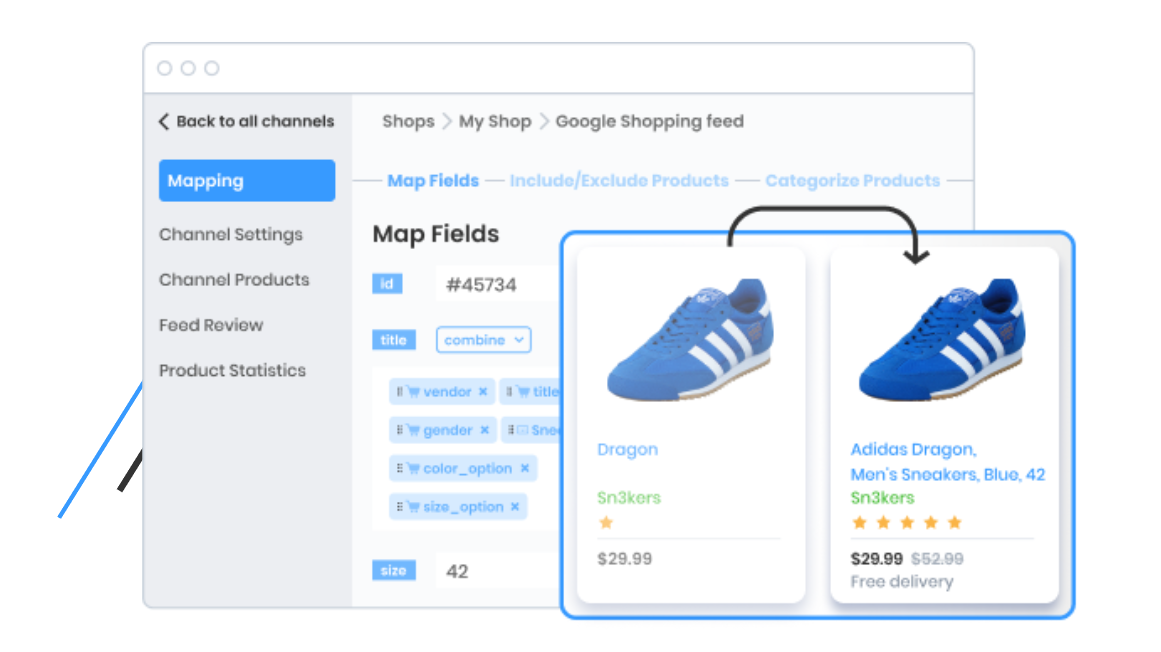Click the My Shop breadcrumb link
The width and height of the screenshot is (1161, 652).
[494, 121]
